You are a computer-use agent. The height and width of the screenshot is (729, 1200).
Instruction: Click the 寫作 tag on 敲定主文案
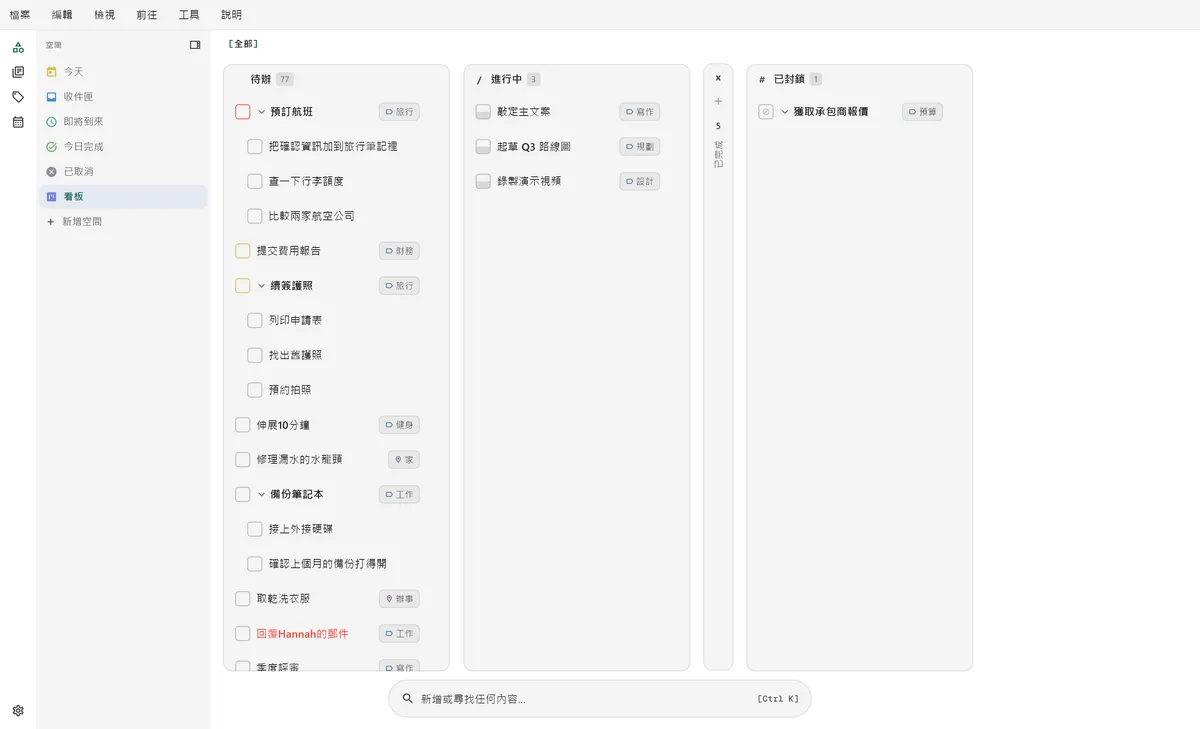pos(640,112)
